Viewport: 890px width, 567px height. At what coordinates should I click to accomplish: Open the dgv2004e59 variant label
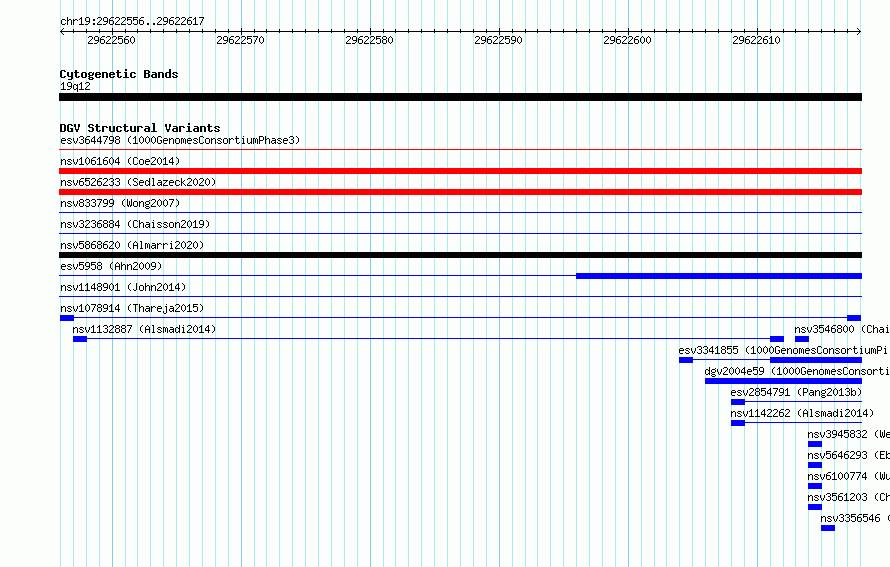[797, 371]
